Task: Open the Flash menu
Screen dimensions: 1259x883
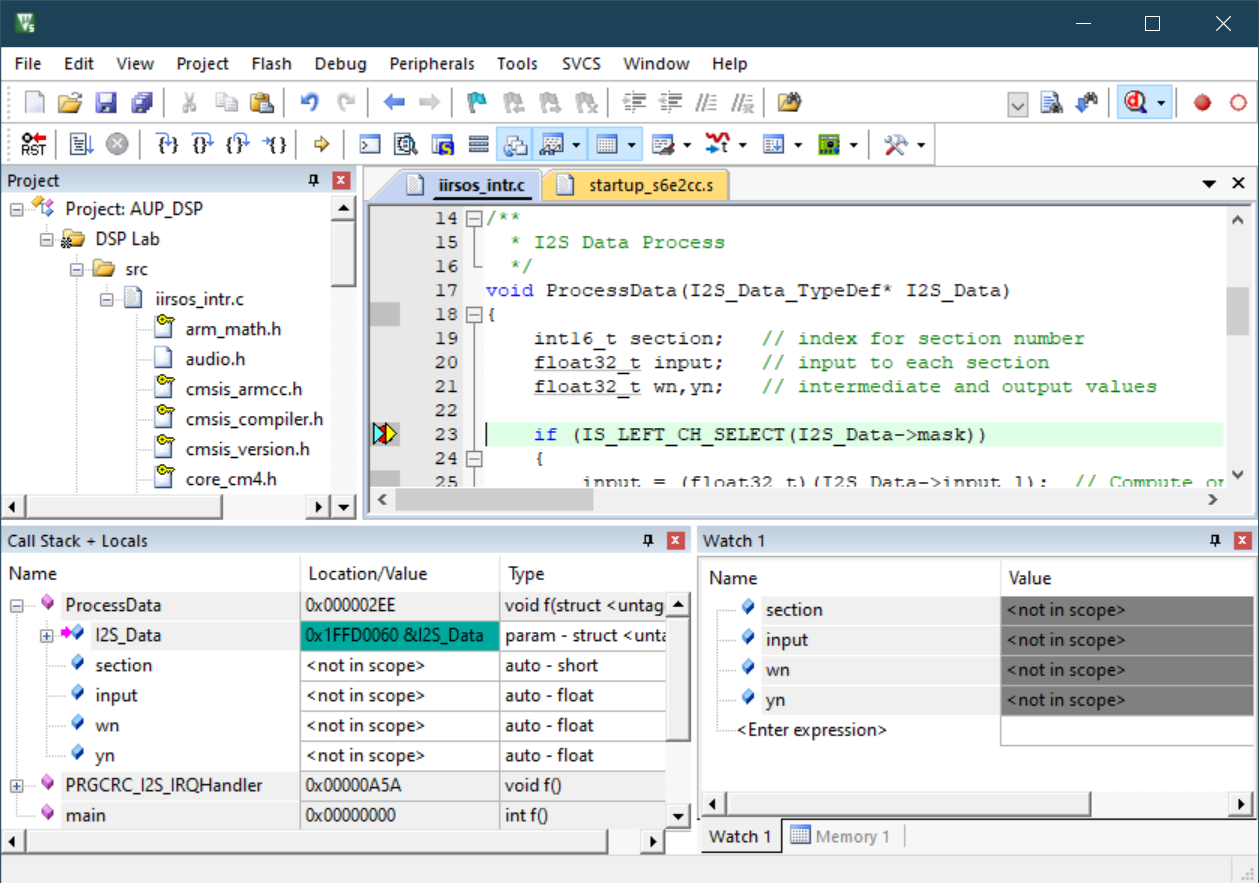Action: [271, 63]
